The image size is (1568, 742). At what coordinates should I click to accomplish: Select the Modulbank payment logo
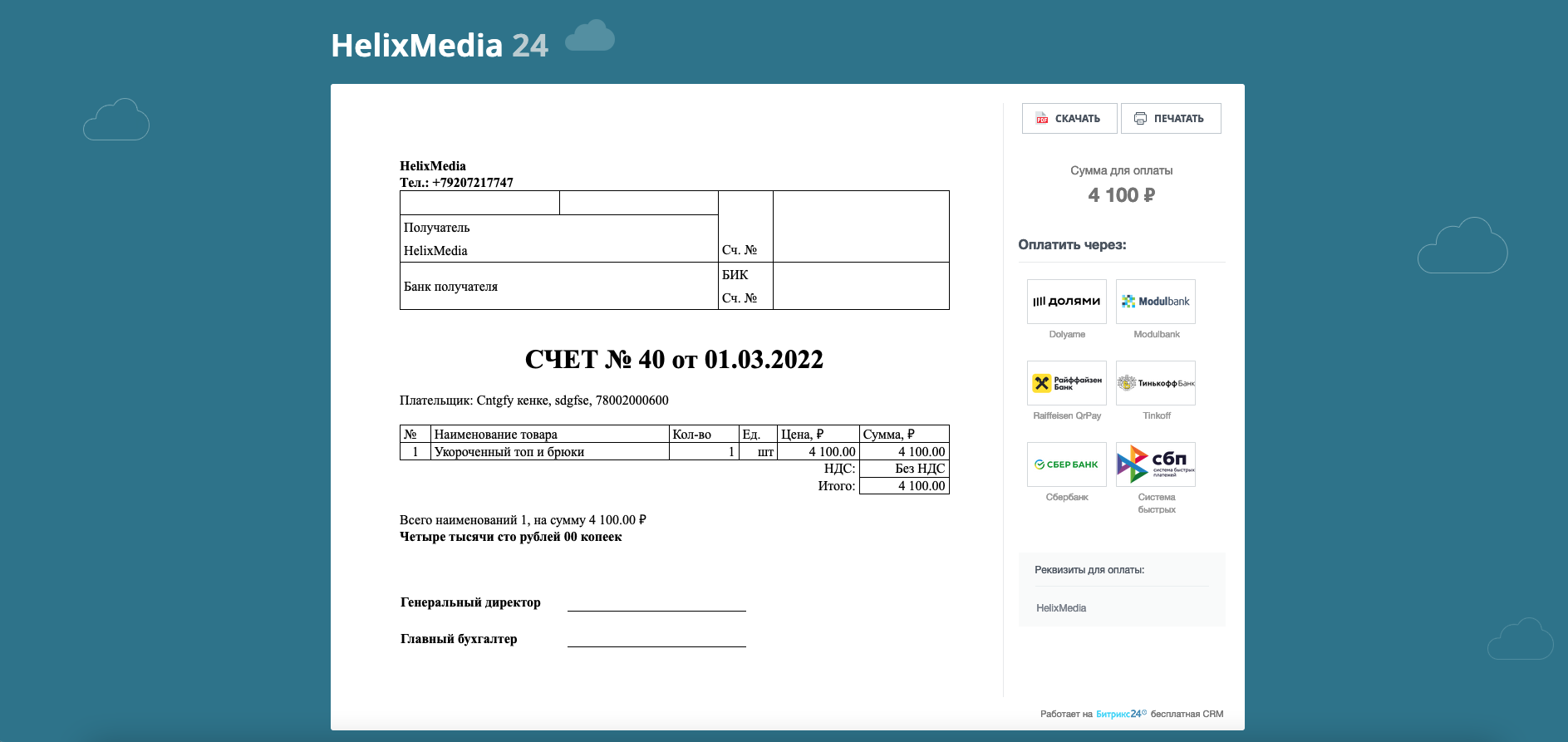point(1155,302)
